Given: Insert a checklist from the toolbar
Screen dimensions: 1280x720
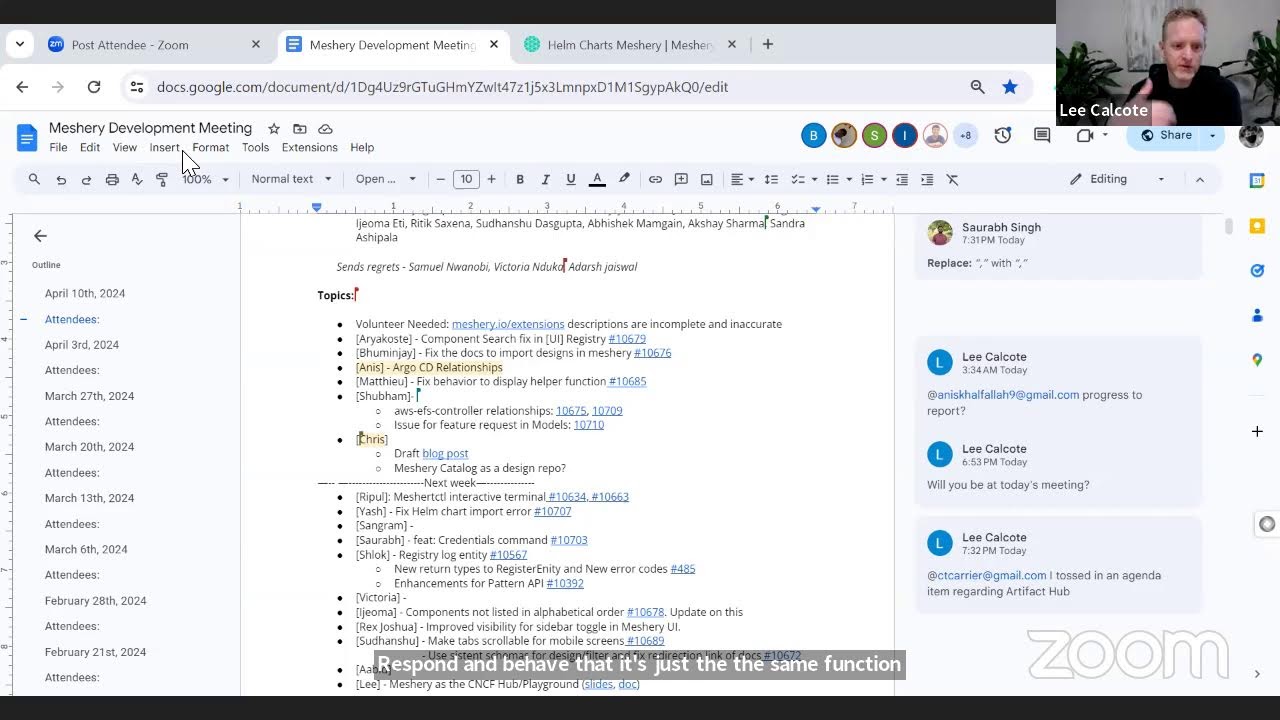Looking at the screenshot, I should point(797,179).
